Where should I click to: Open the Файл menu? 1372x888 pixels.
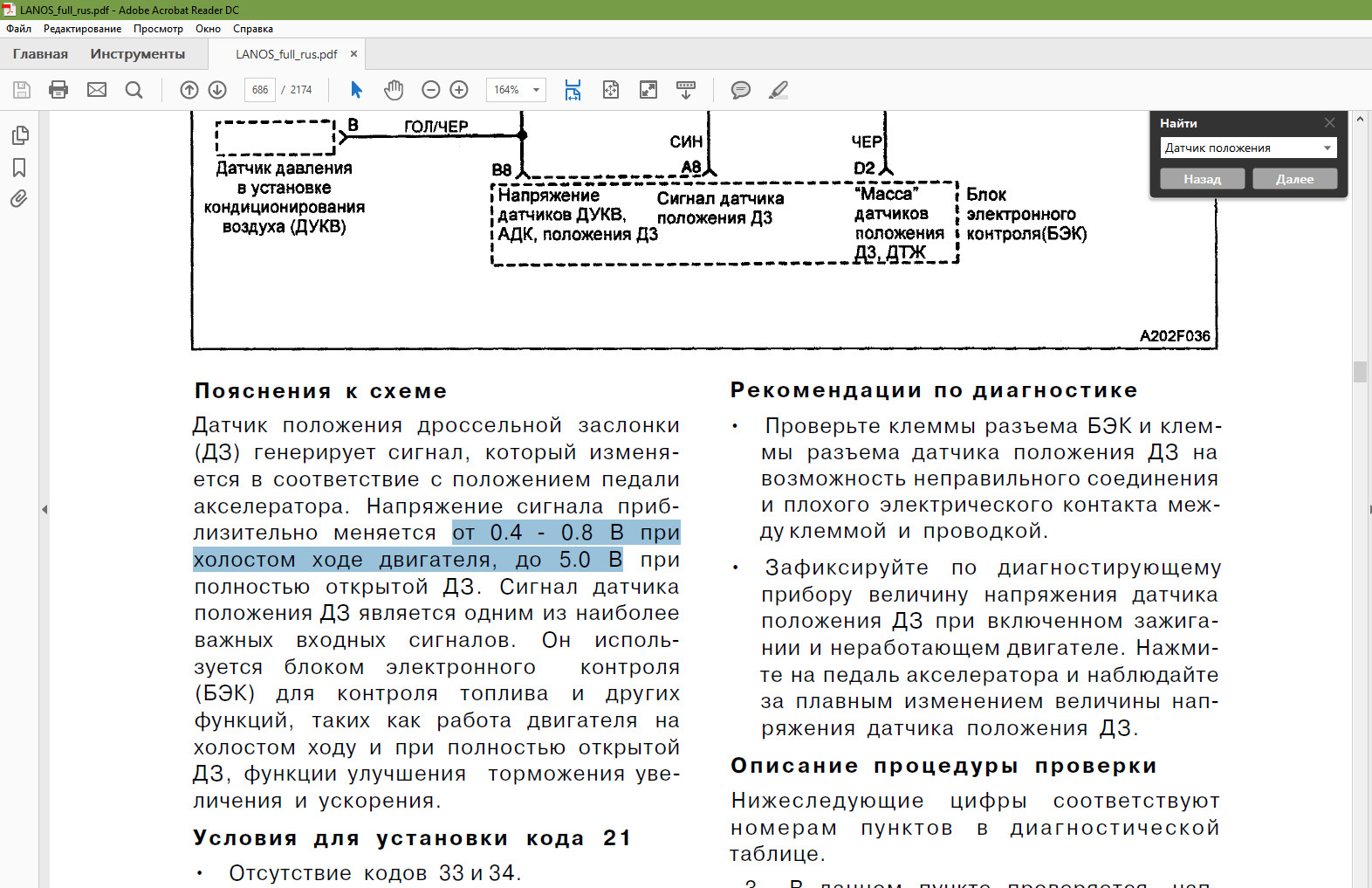tap(18, 29)
